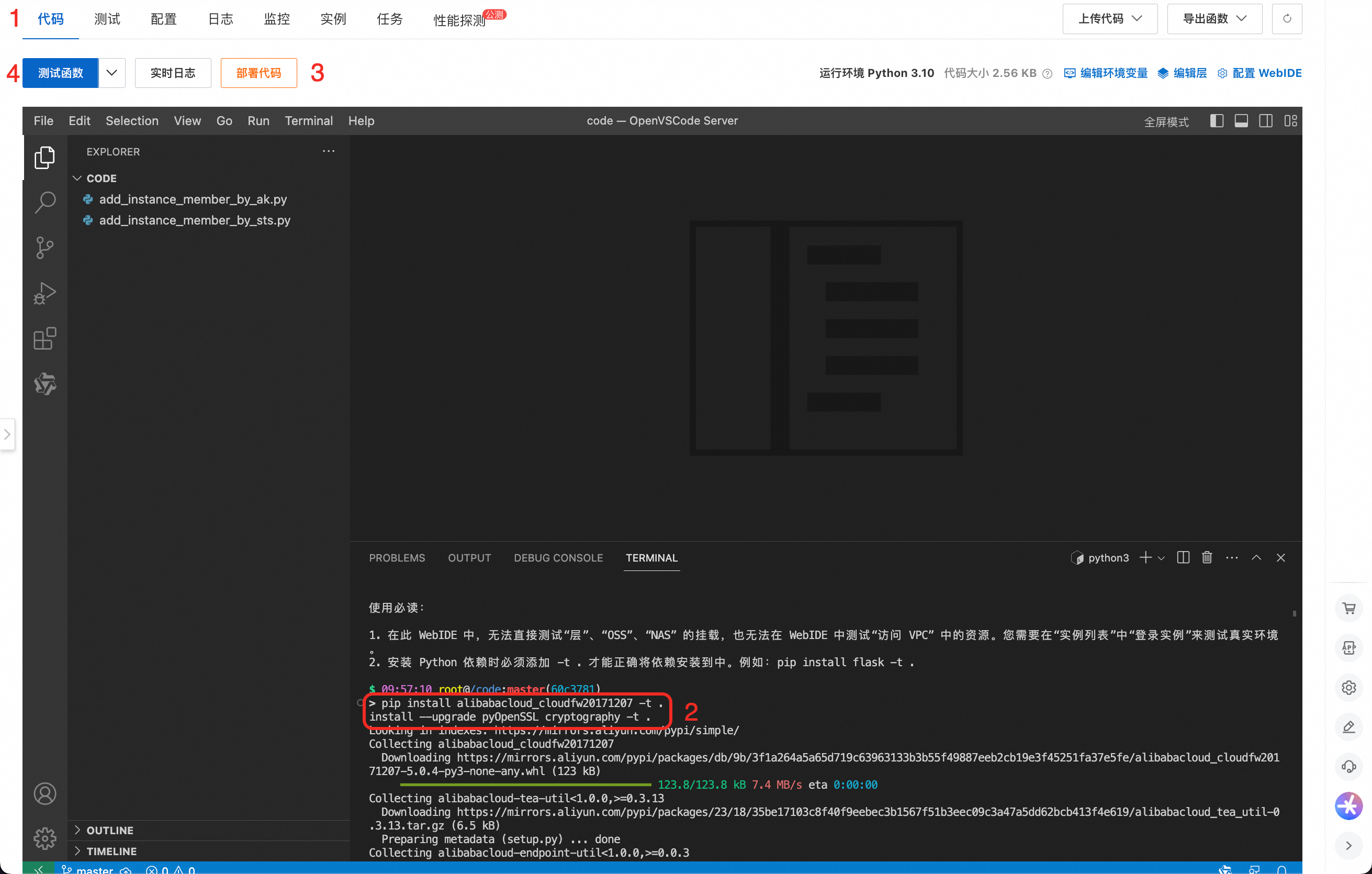
Task: Open the 编辑层 link
Action: click(1182, 73)
